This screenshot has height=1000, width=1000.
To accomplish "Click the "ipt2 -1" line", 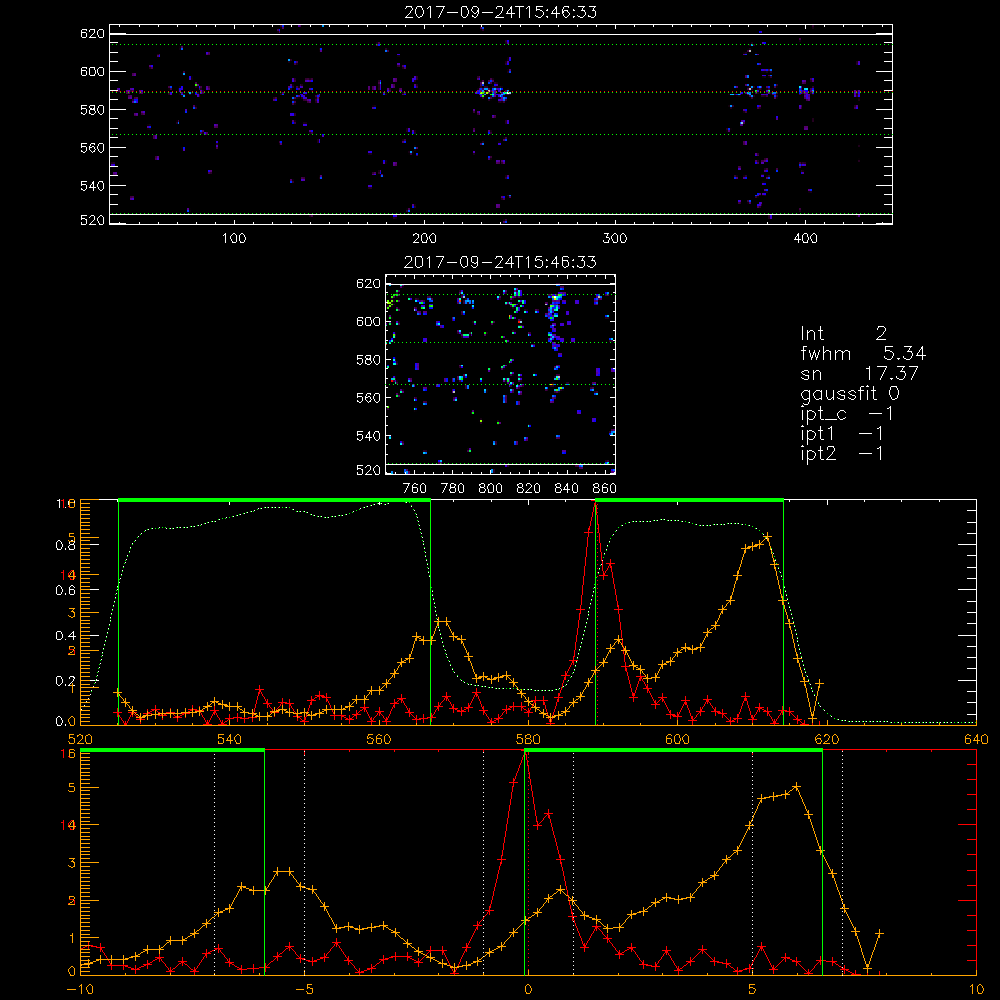I will [x=842, y=453].
